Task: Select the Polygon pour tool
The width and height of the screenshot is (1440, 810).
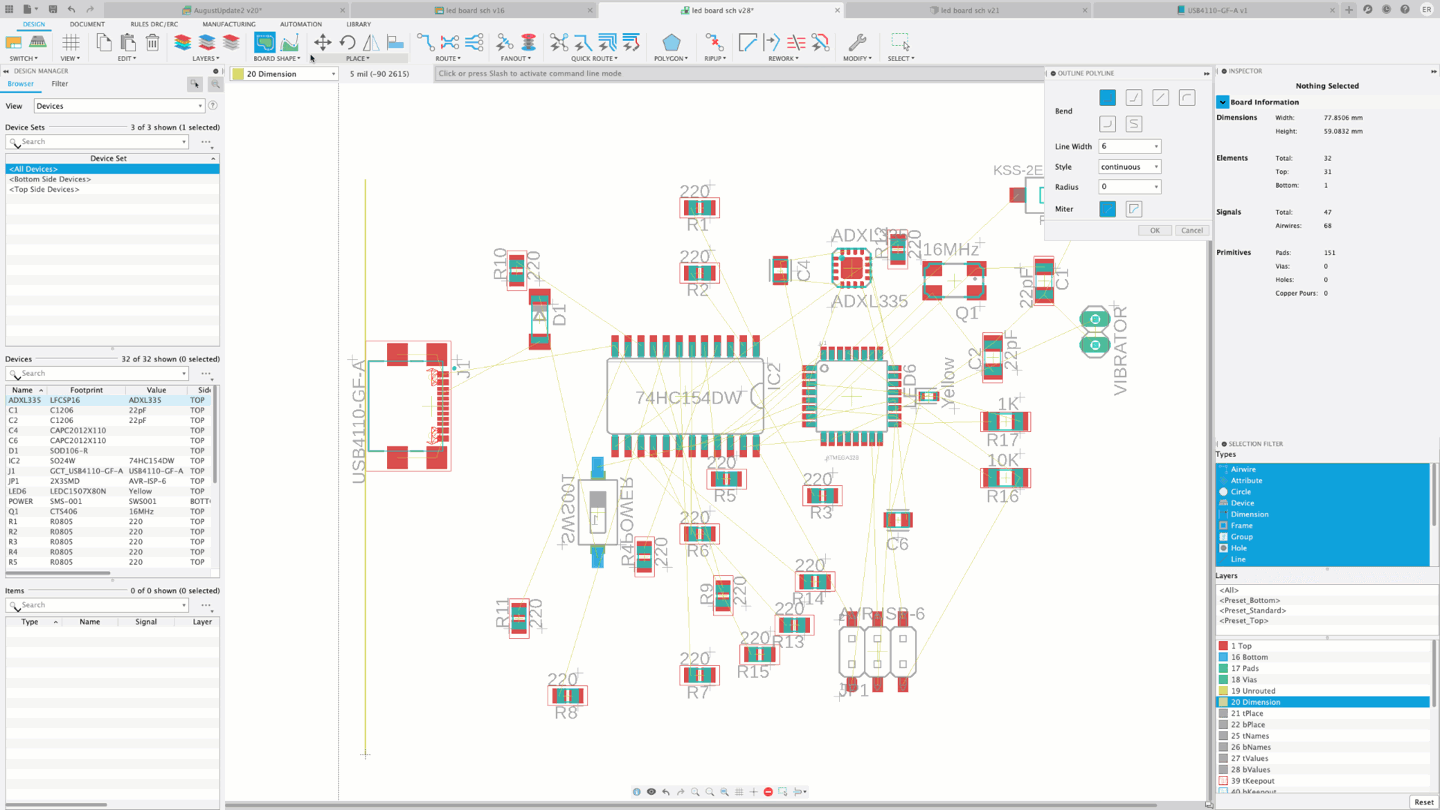Action: [x=671, y=43]
